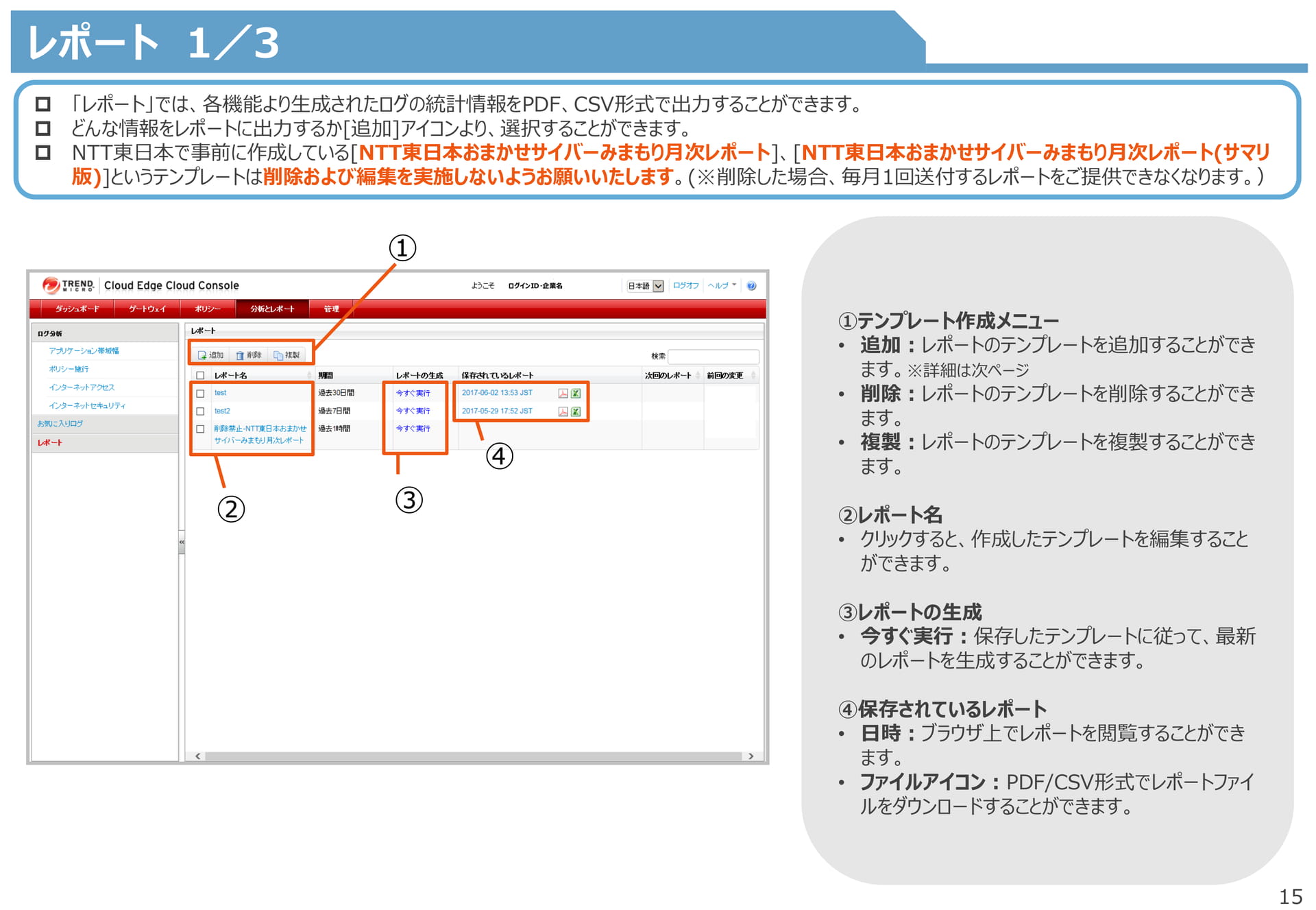Click the ログオフ link
Screen dimensions: 1316x910
[685, 285]
